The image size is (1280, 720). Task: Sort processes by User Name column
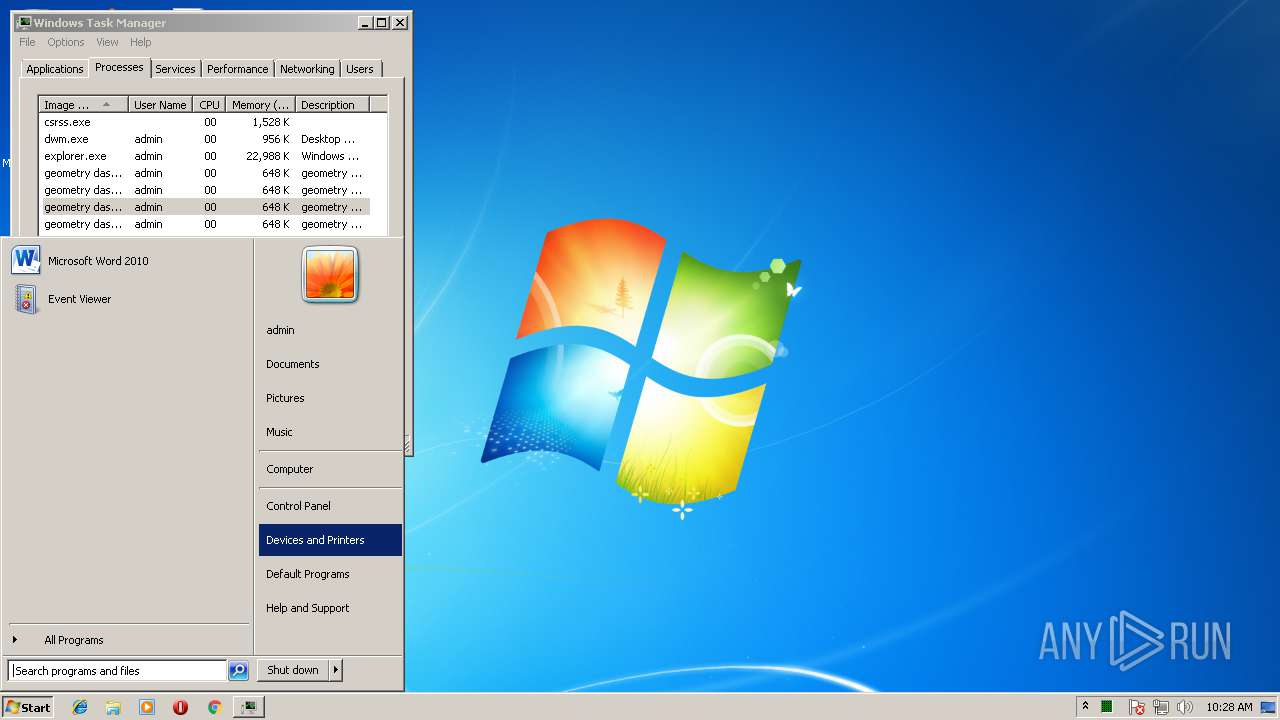[x=160, y=105]
